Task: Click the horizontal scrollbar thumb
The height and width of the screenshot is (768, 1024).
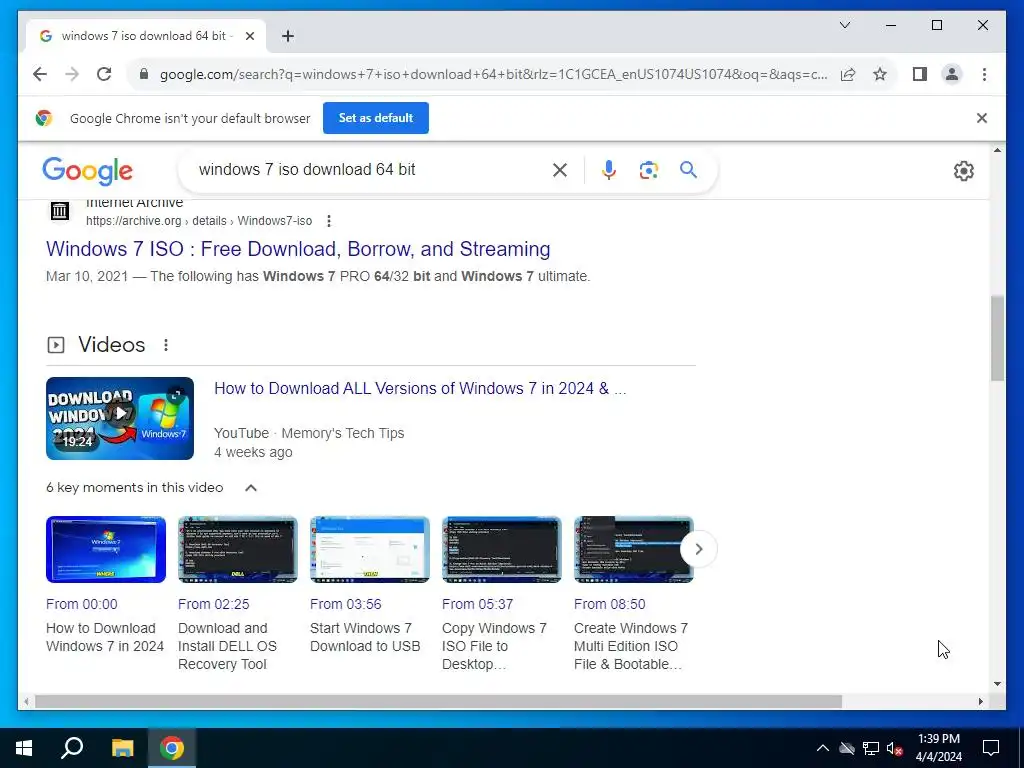Action: 438,702
